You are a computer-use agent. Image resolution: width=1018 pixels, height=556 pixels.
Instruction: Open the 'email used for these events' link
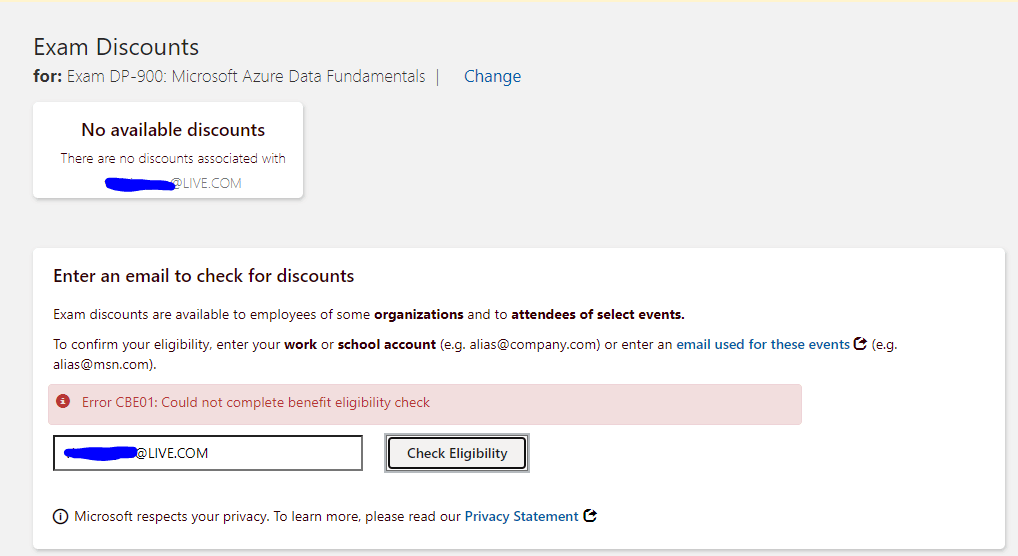763,344
